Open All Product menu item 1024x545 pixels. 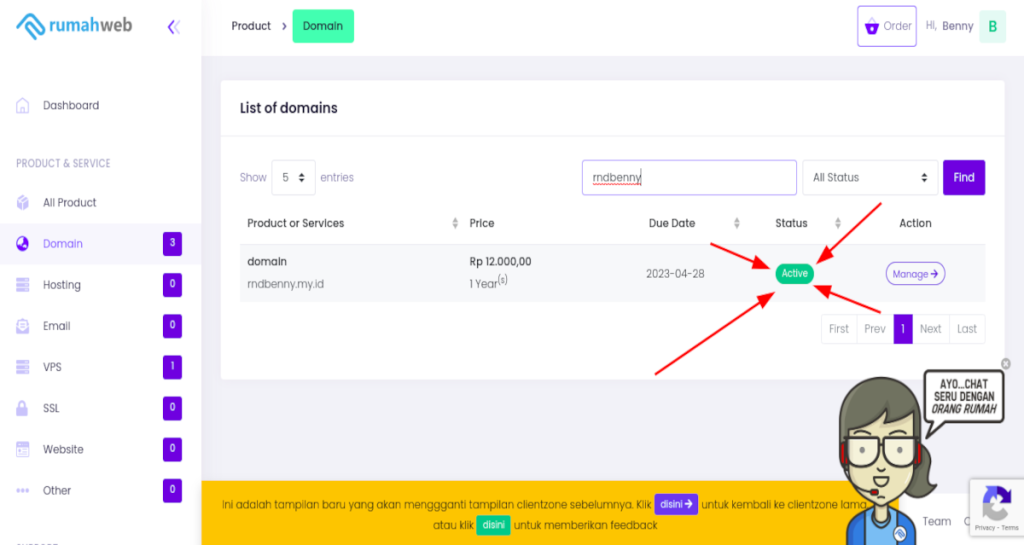(70, 202)
